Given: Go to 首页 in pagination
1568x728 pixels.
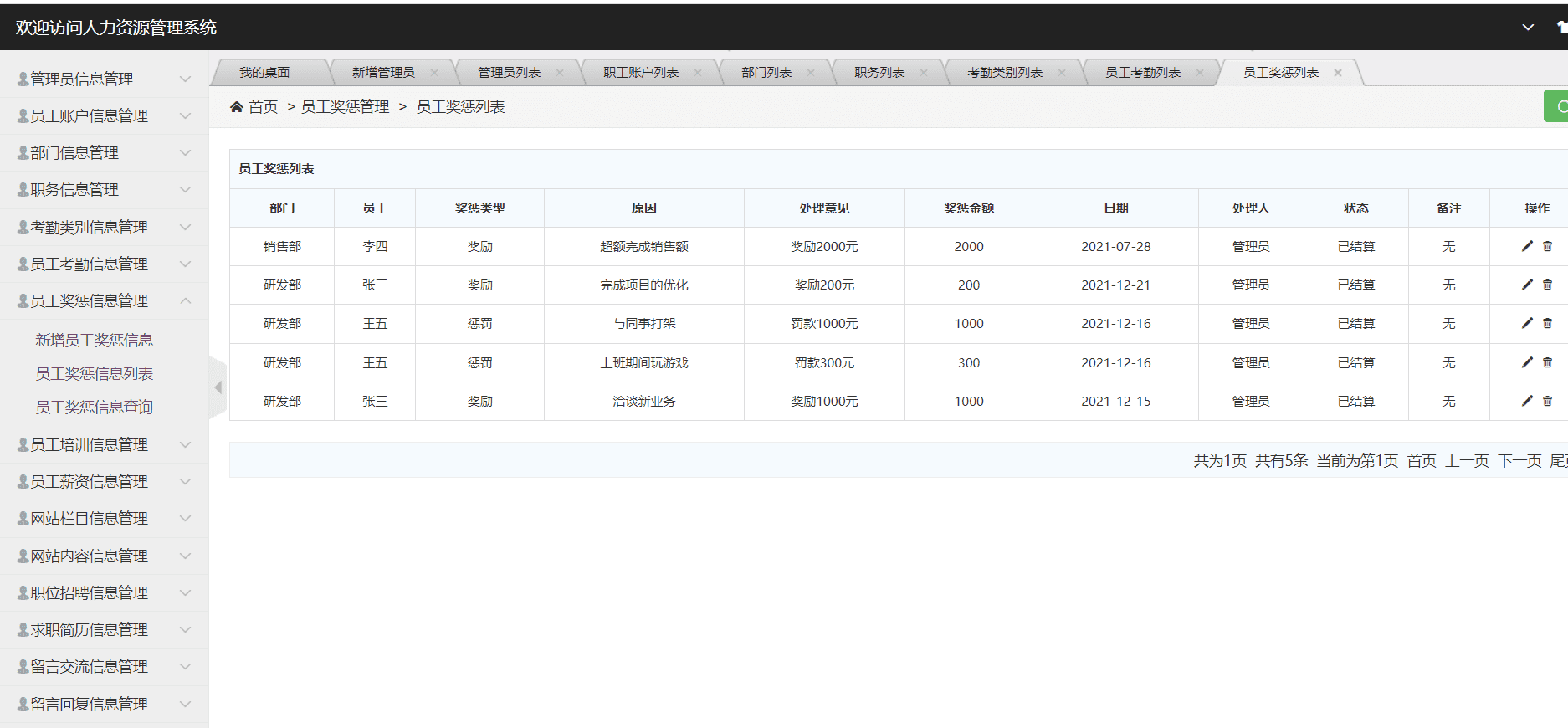Looking at the screenshot, I should point(1422,460).
